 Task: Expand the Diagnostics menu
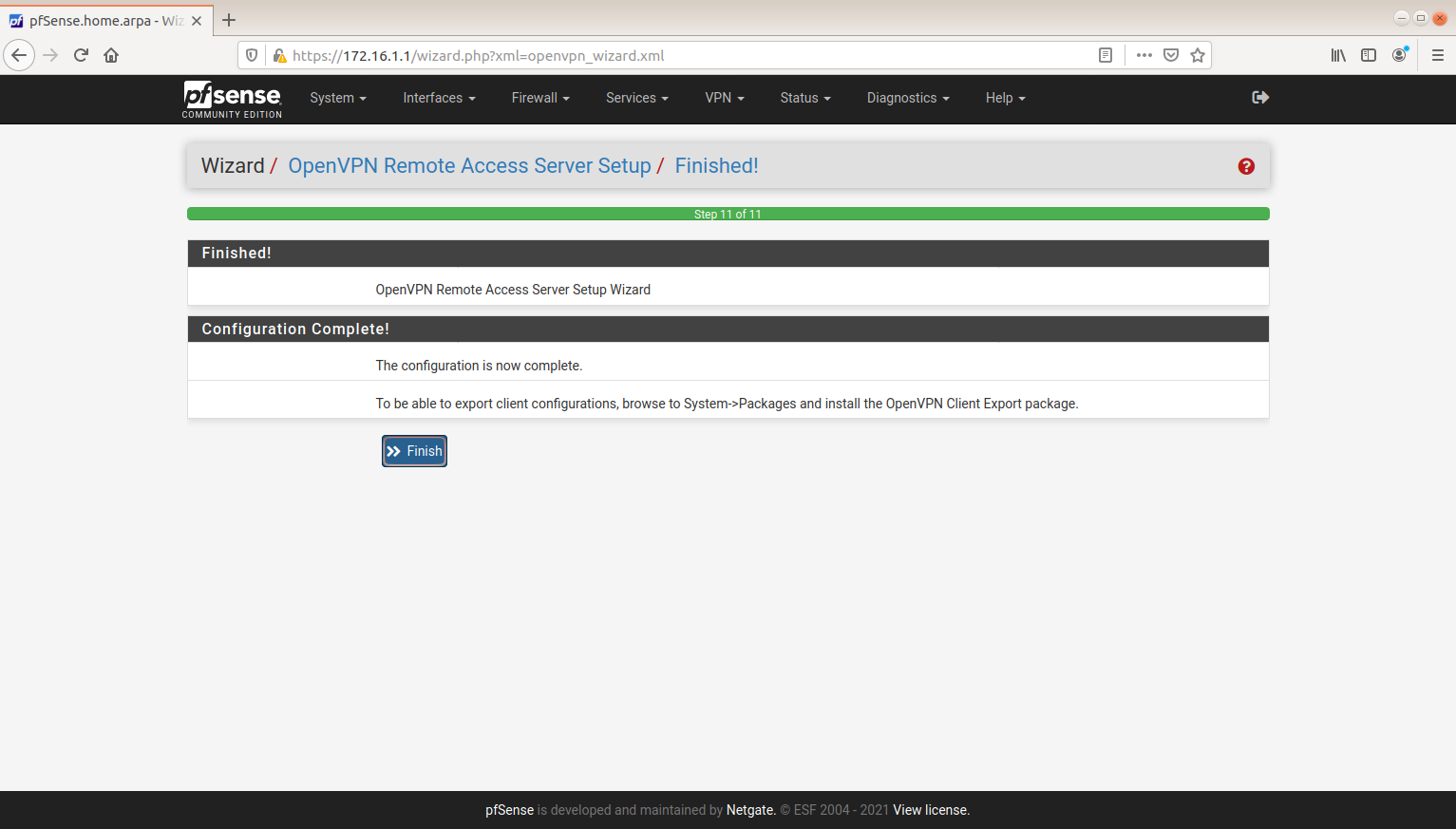(908, 98)
